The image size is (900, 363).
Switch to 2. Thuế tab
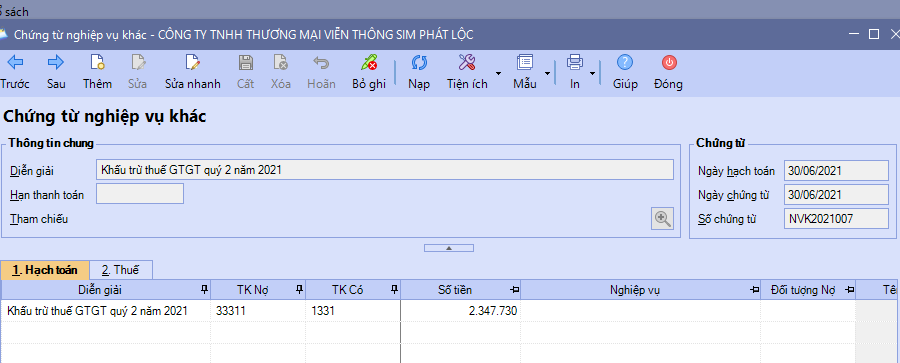tap(121, 270)
